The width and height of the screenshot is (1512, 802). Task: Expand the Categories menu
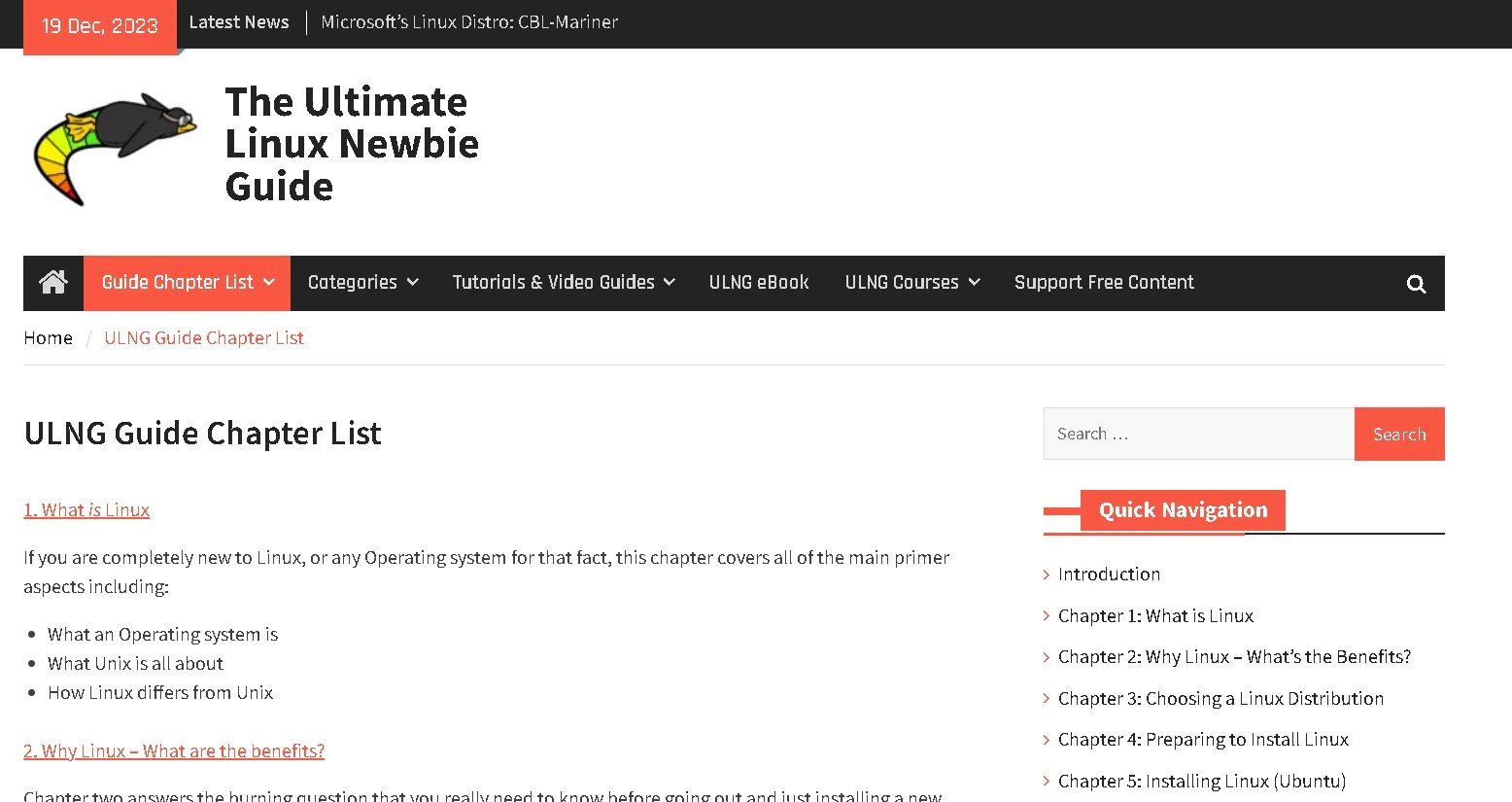362,283
